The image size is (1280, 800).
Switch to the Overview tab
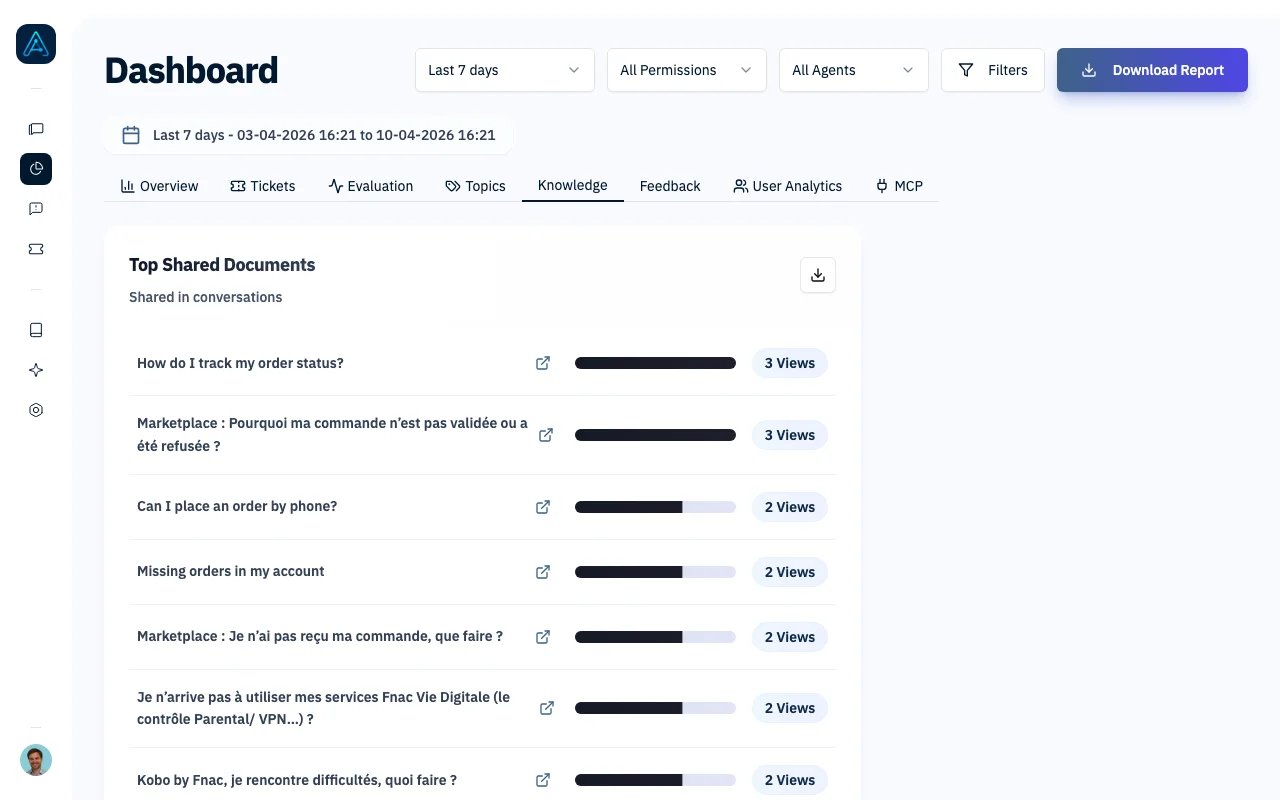click(160, 186)
